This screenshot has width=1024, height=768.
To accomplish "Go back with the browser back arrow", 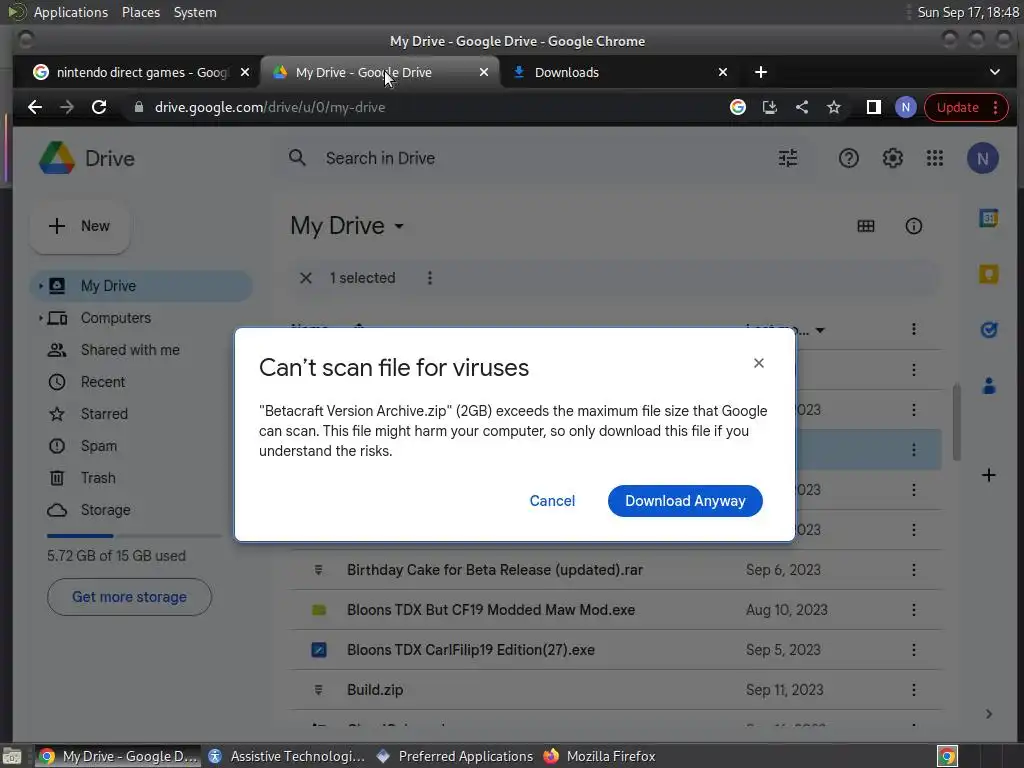I will click(35, 107).
